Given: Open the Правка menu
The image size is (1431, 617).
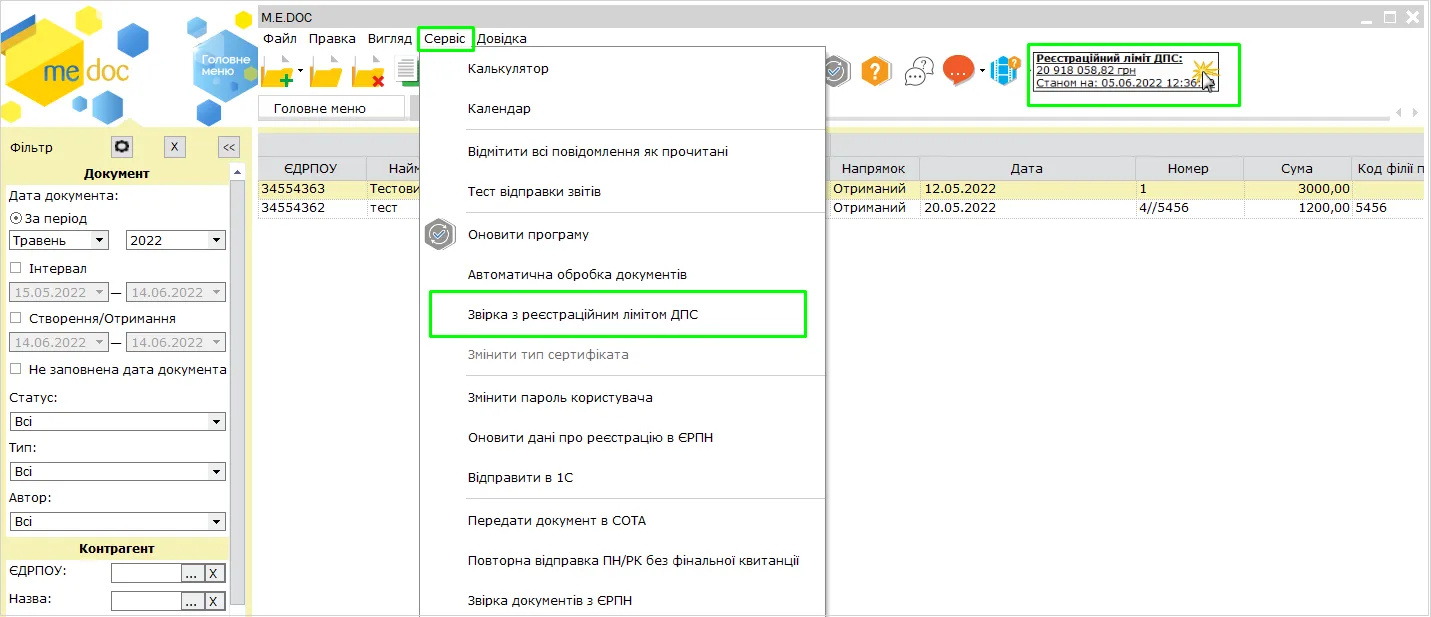Looking at the screenshot, I should [332, 38].
